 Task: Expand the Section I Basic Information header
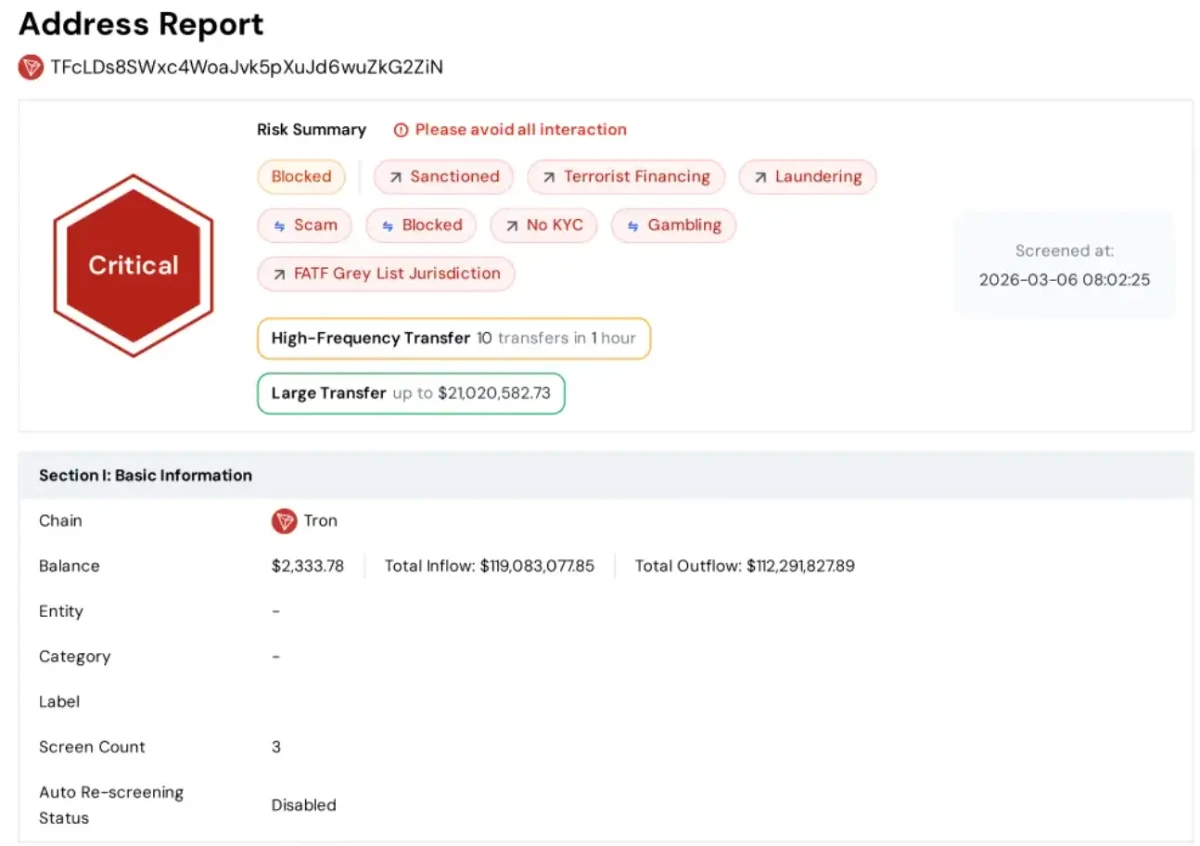[145, 475]
